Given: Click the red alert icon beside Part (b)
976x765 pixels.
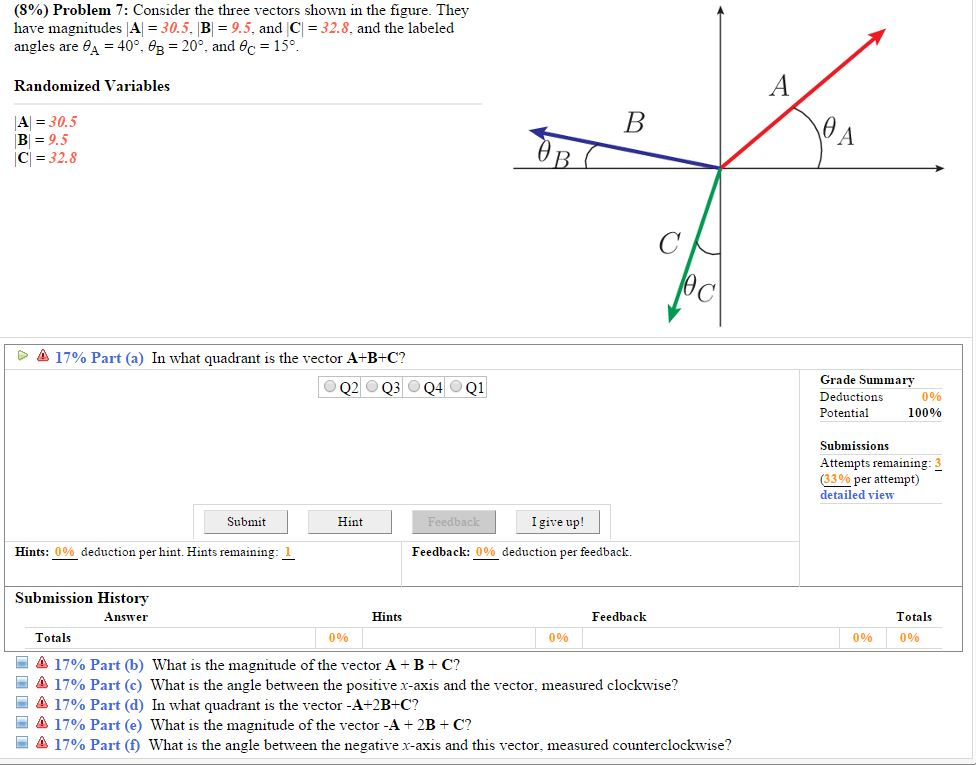Looking at the screenshot, I should tap(42, 663).
